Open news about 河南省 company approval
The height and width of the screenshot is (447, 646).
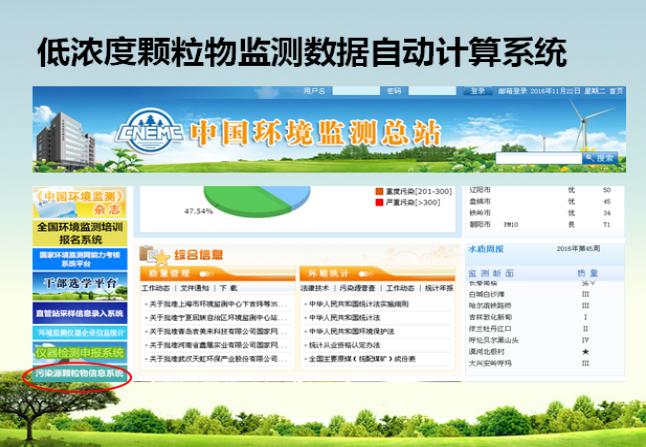click(218, 345)
